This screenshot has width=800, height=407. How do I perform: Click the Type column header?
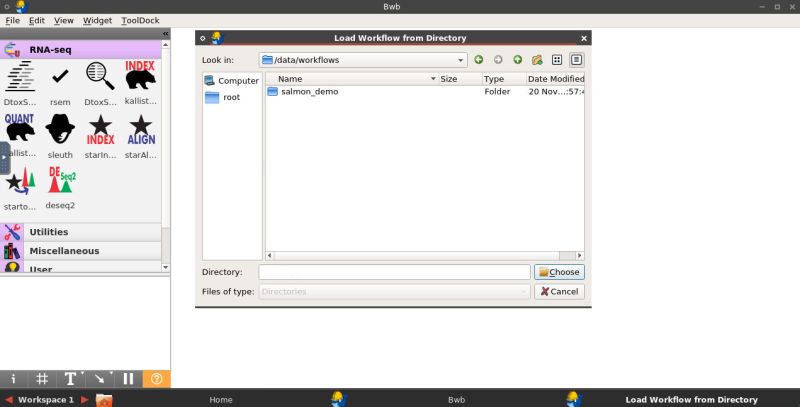click(x=504, y=79)
